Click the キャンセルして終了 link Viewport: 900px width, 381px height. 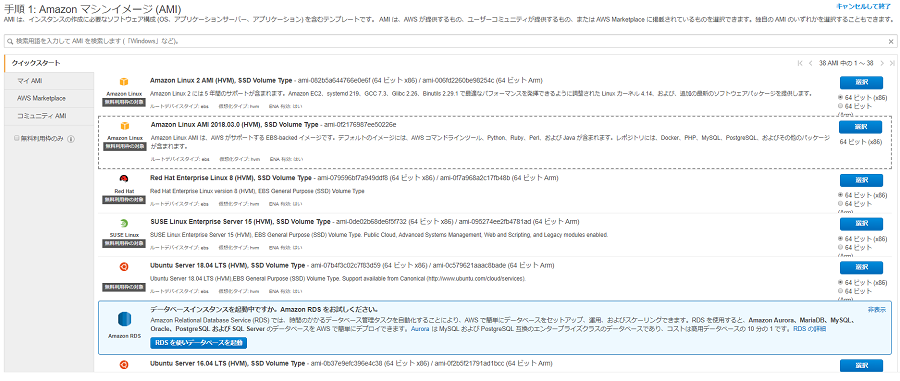[864, 7]
